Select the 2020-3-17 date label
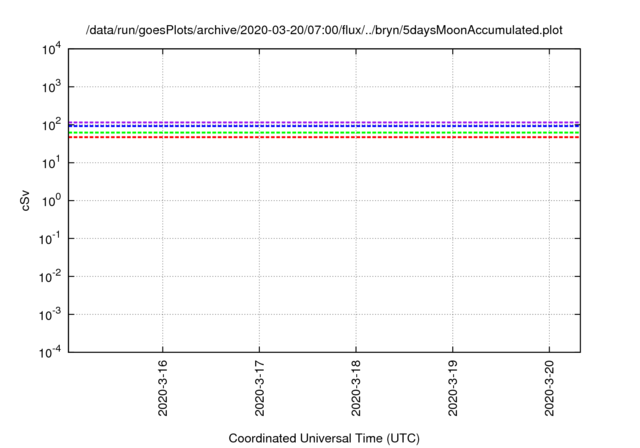The width and height of the screenshot is (640, 448). pos(259,388)
